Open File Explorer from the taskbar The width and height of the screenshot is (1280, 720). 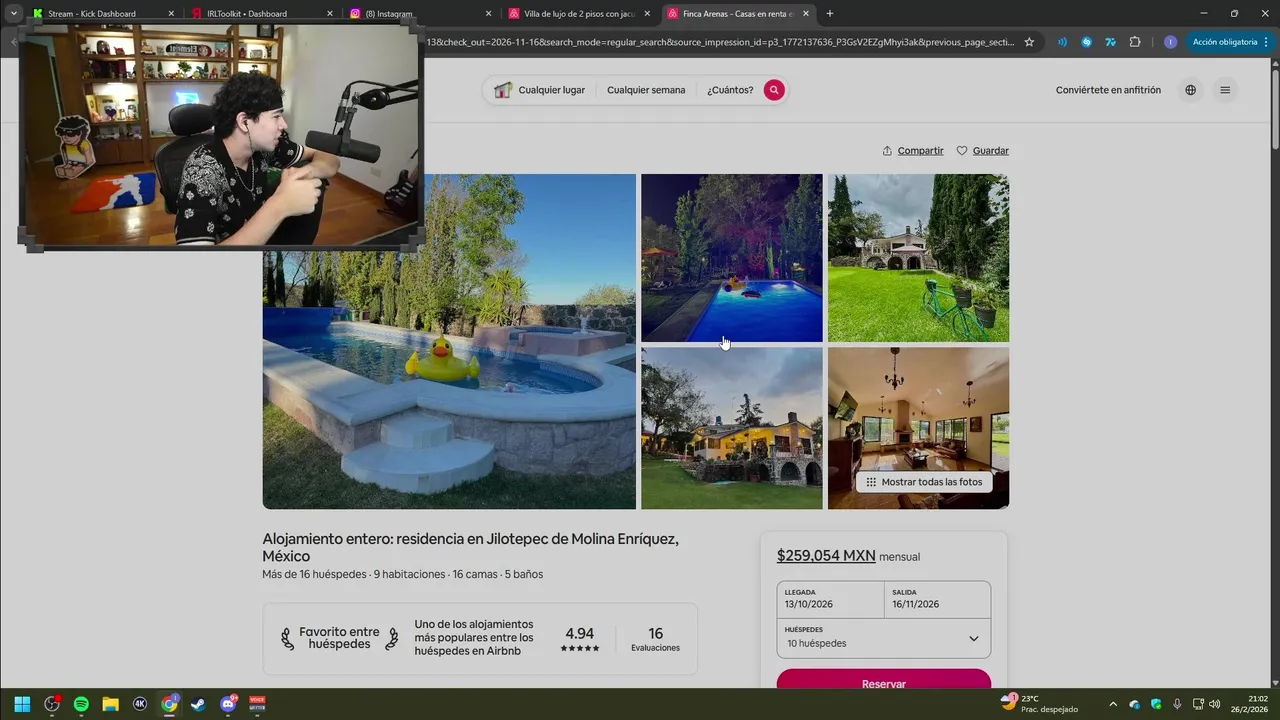coord(111,704)
